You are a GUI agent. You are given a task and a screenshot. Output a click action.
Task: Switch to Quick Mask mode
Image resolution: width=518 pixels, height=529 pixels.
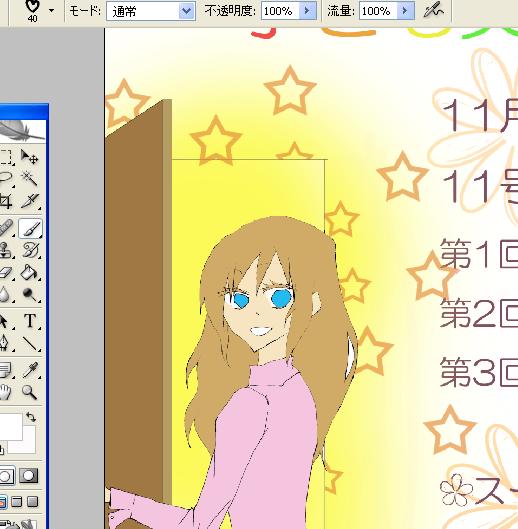(x=28, y=476)
